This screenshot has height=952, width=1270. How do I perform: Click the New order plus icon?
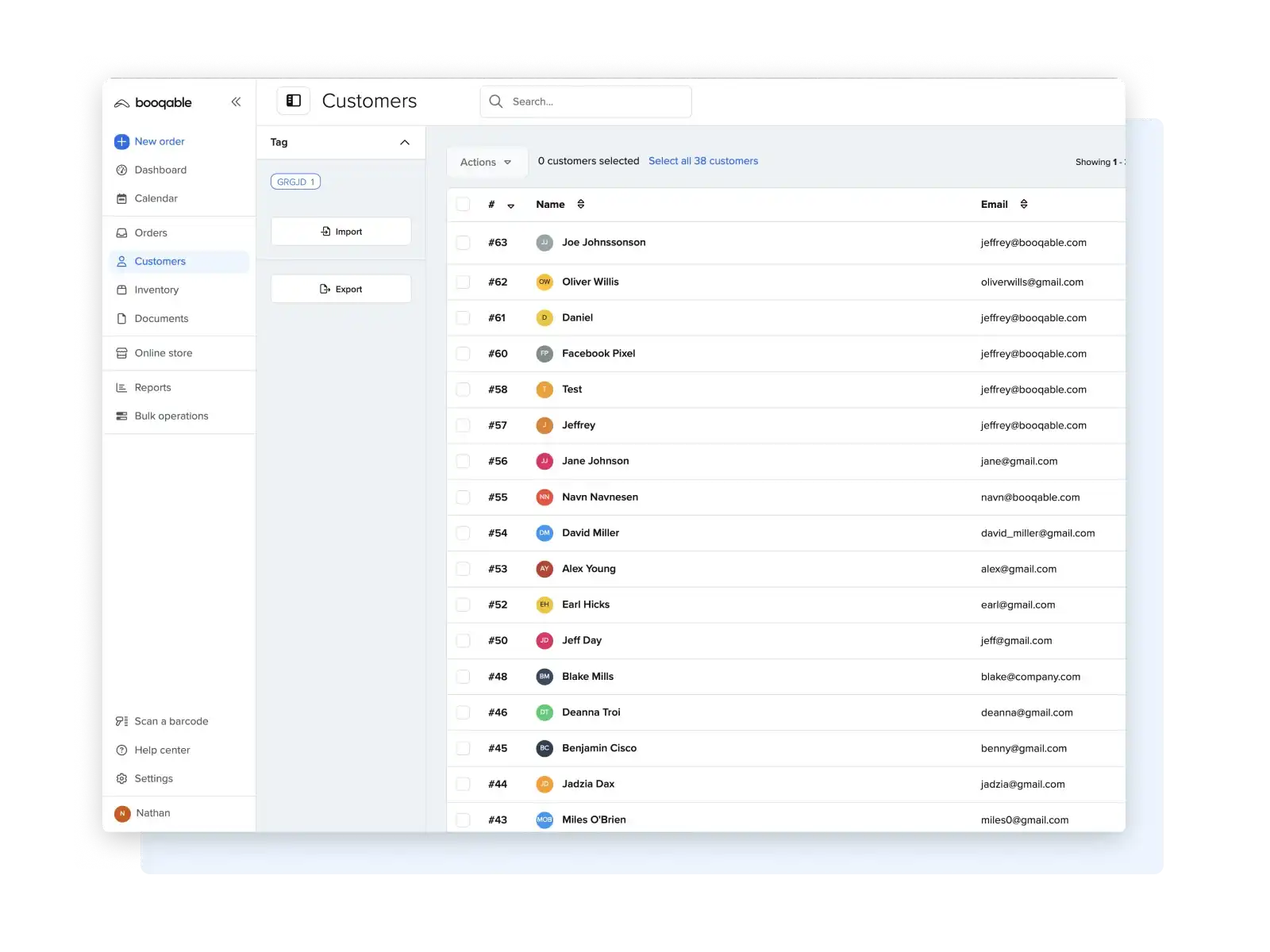[121, 141]
